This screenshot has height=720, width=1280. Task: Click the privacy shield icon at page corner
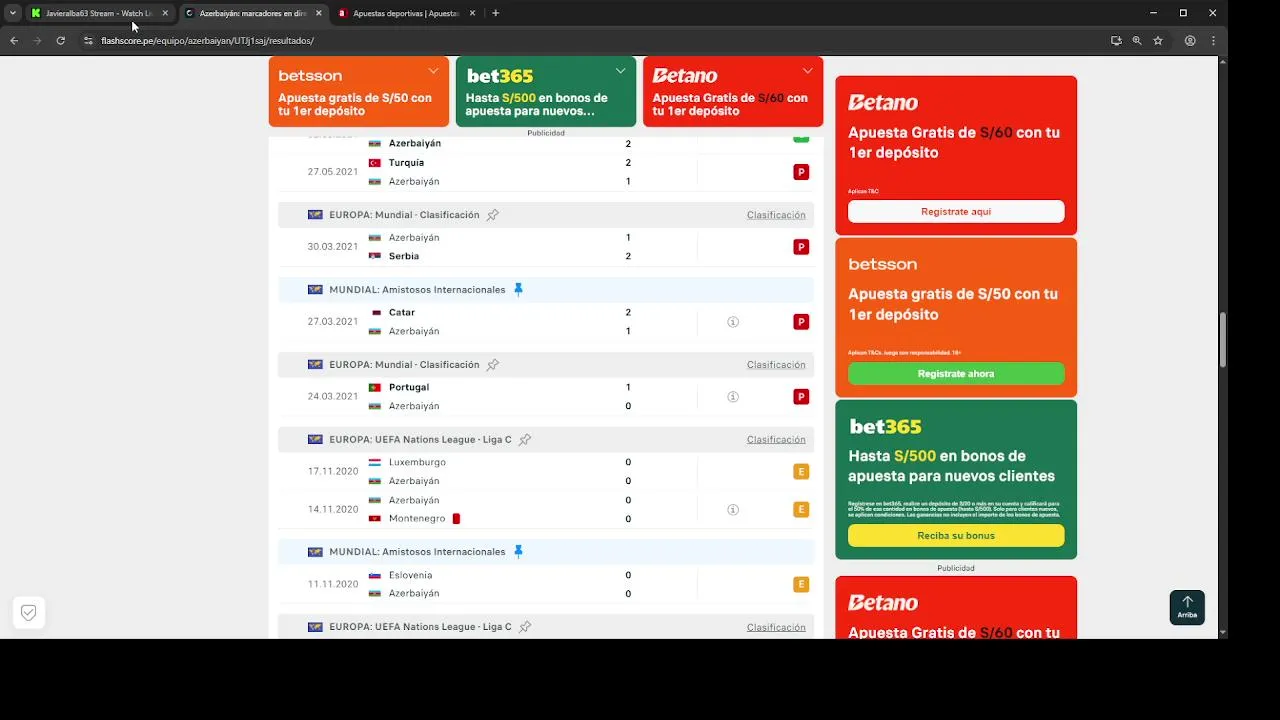pos(29,613)
